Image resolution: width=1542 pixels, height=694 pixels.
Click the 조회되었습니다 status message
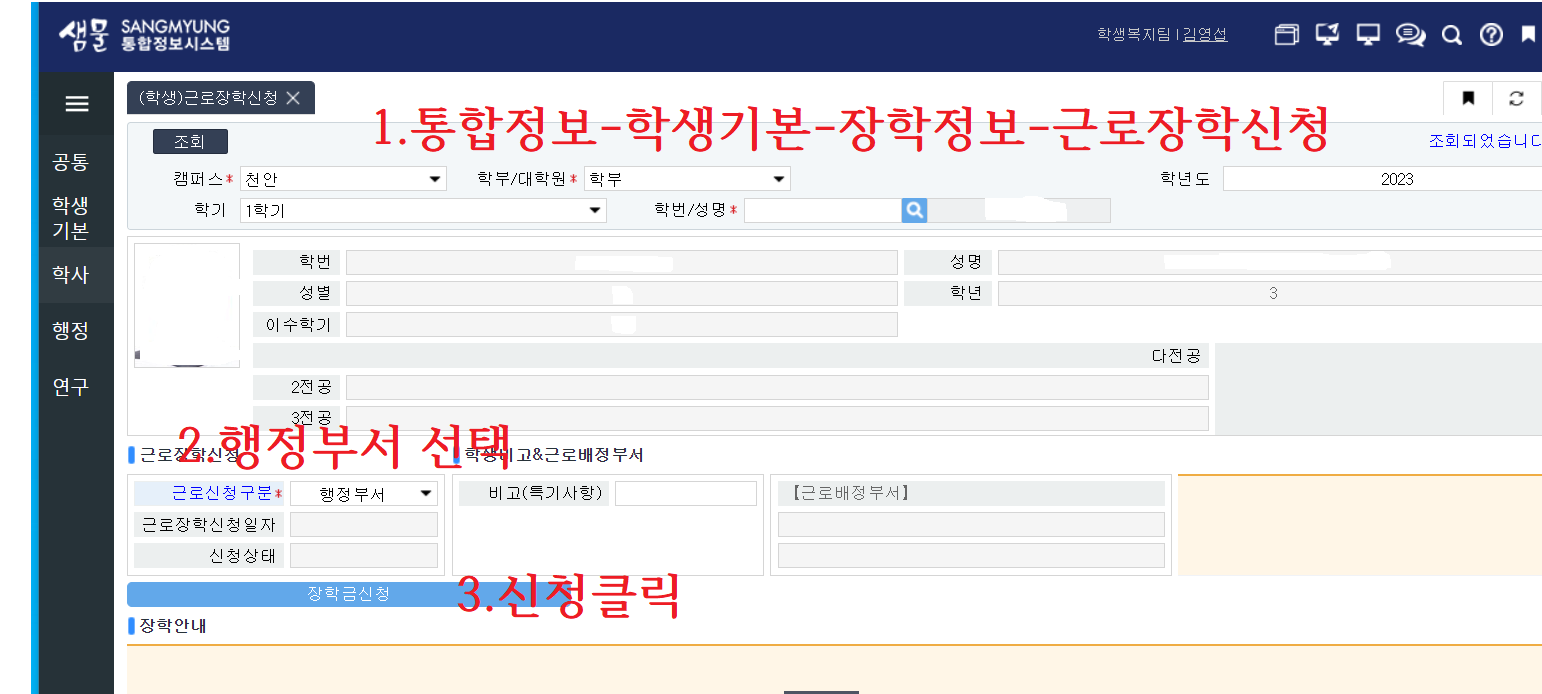tap(1485, 141)
